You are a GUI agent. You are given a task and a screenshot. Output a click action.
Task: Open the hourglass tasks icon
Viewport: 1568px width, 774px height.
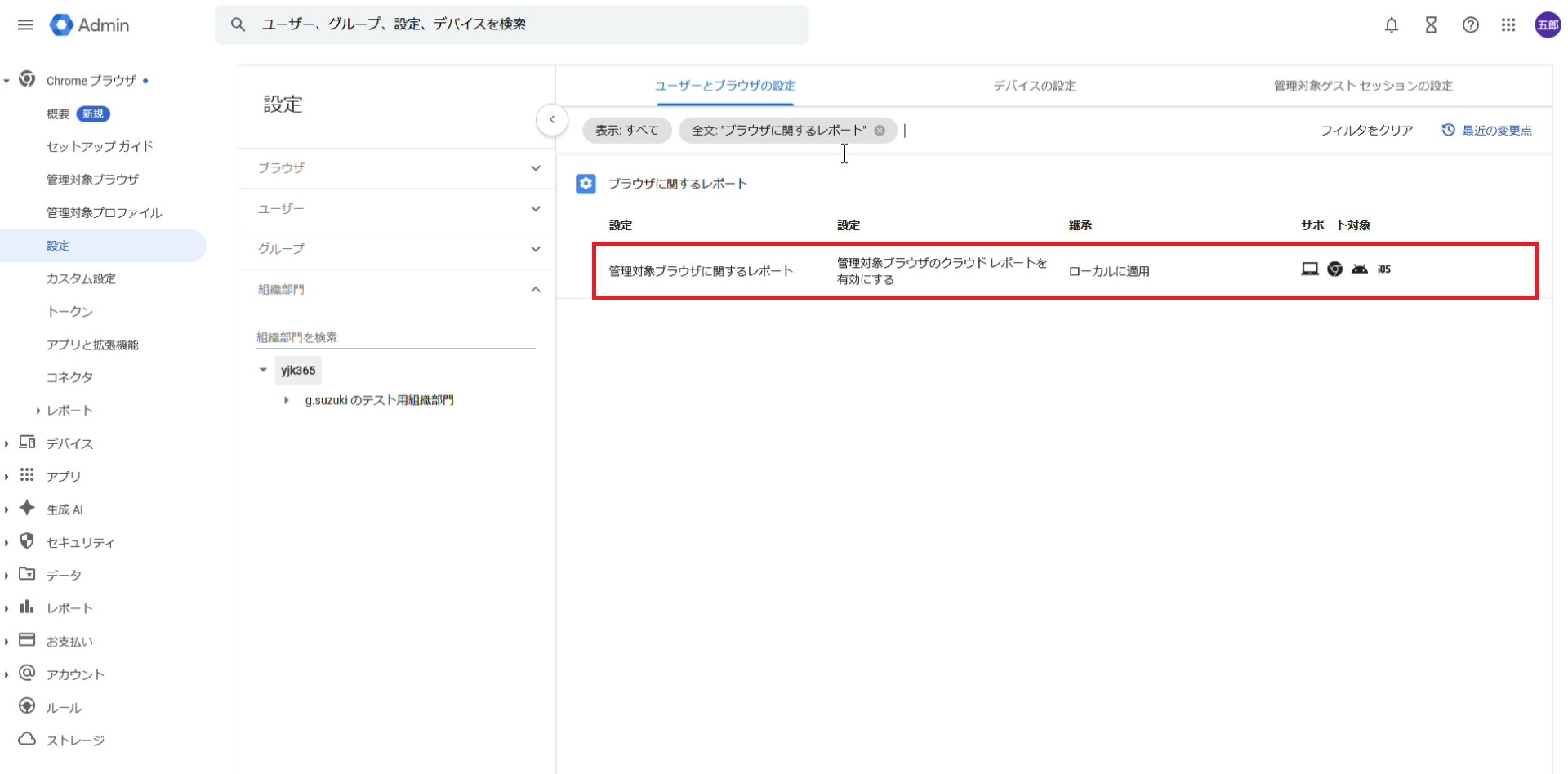tap(1430, 25)
